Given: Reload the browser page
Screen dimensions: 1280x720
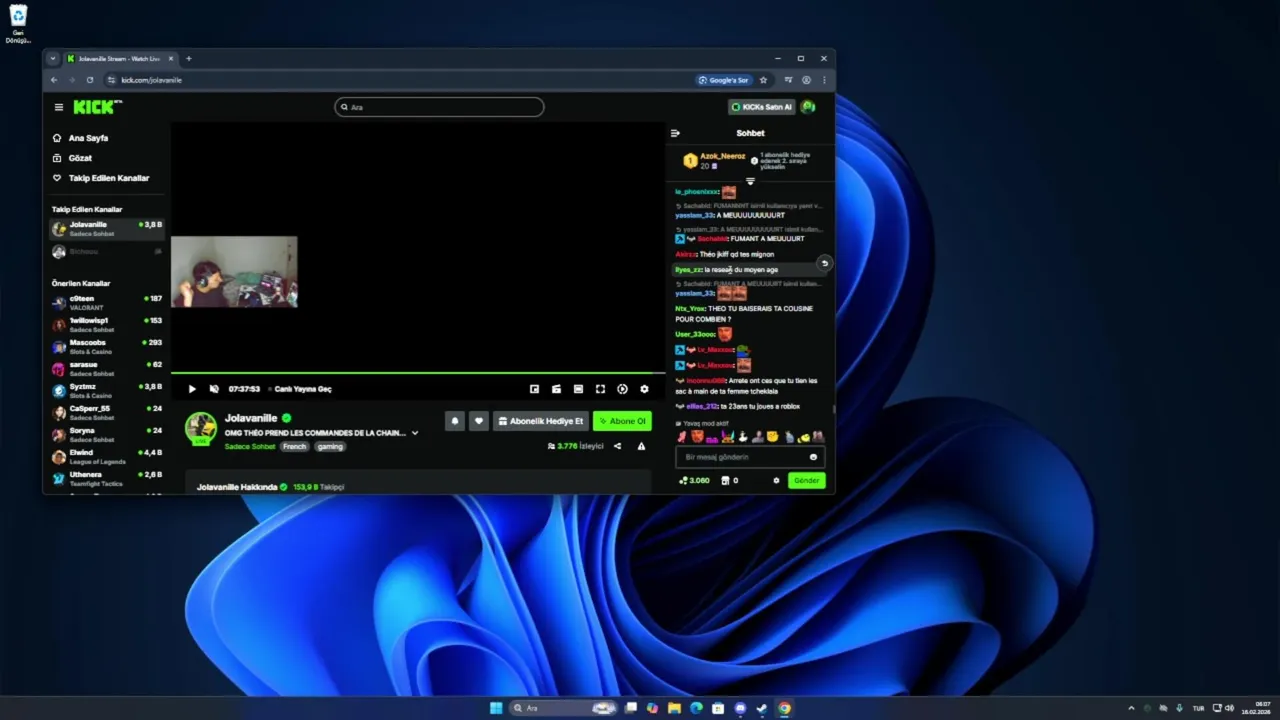Looking at the screenshot, I should click(90, 80).
